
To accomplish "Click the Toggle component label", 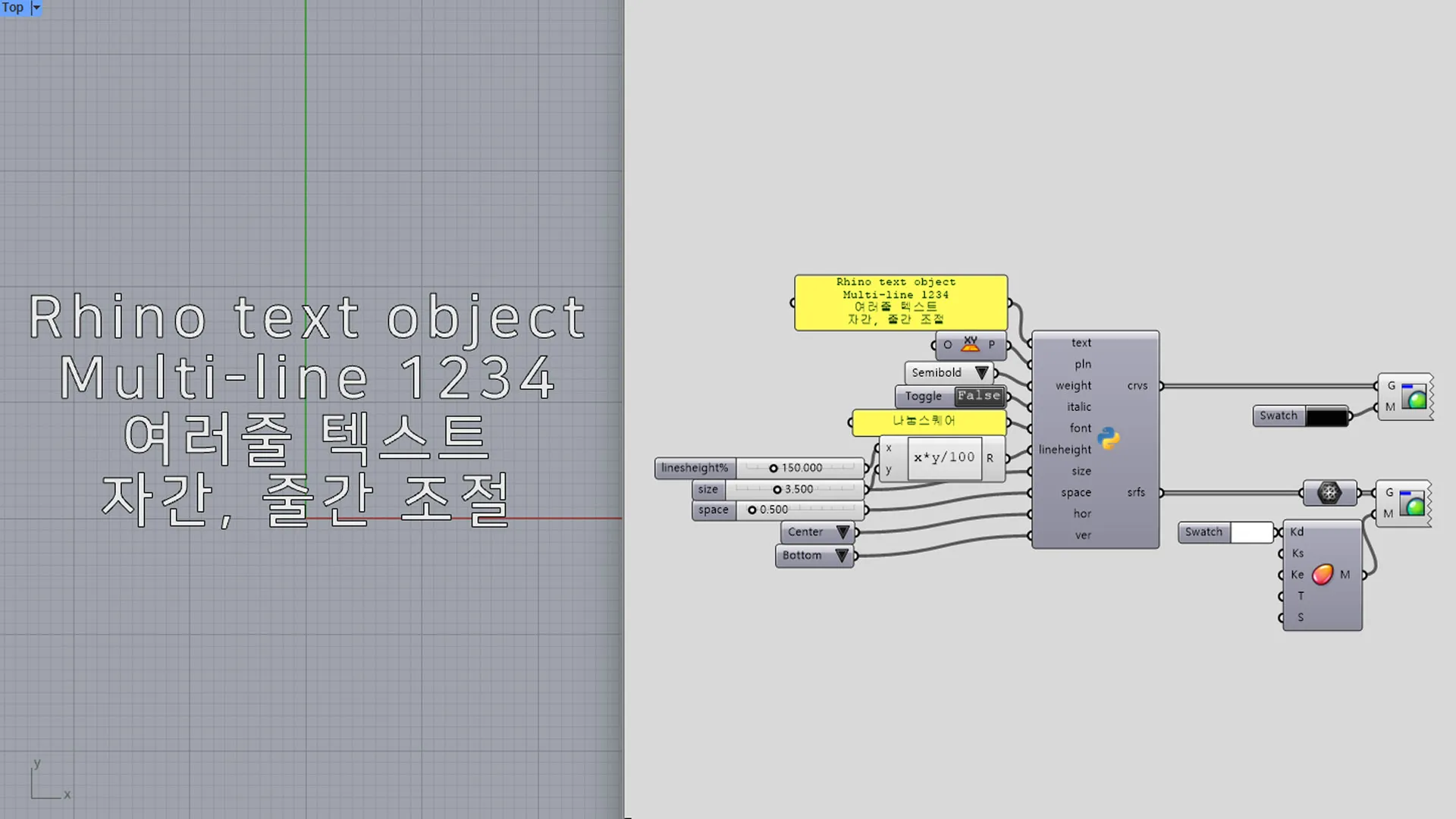I will pos(923,396).
